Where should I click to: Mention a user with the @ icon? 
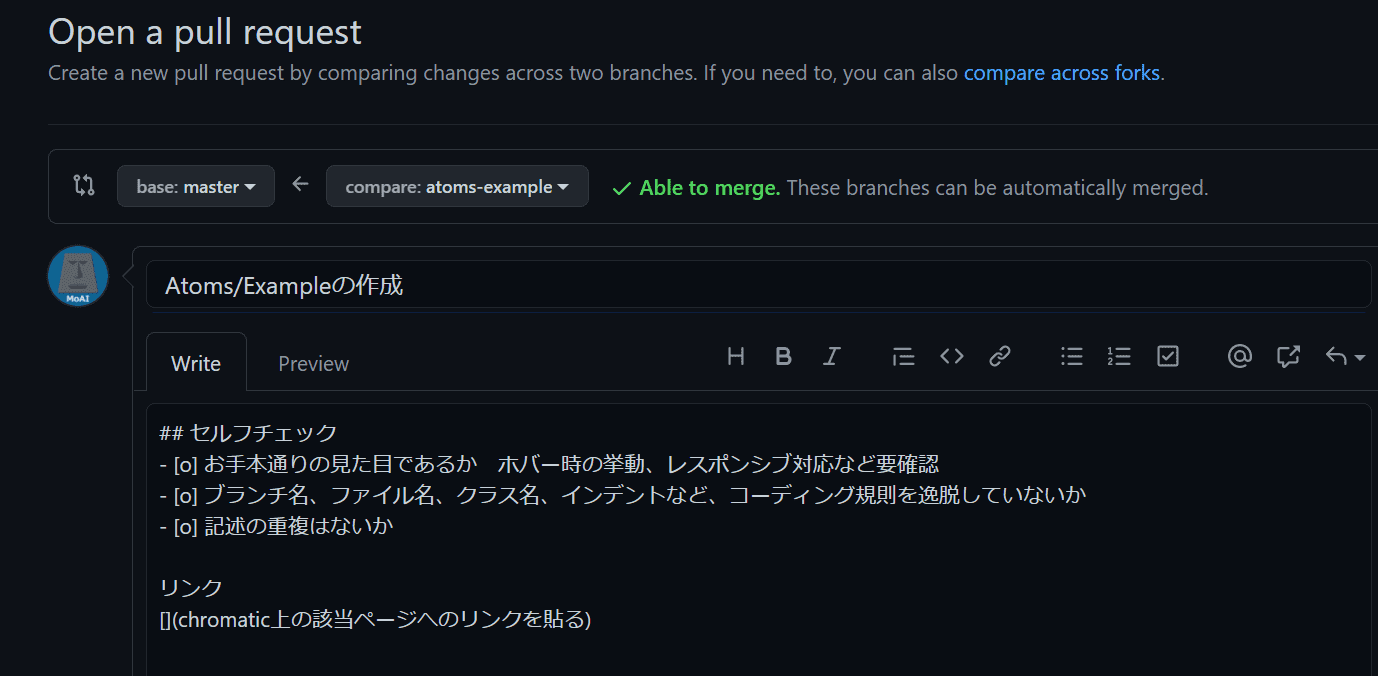[x=1240, y=356]
